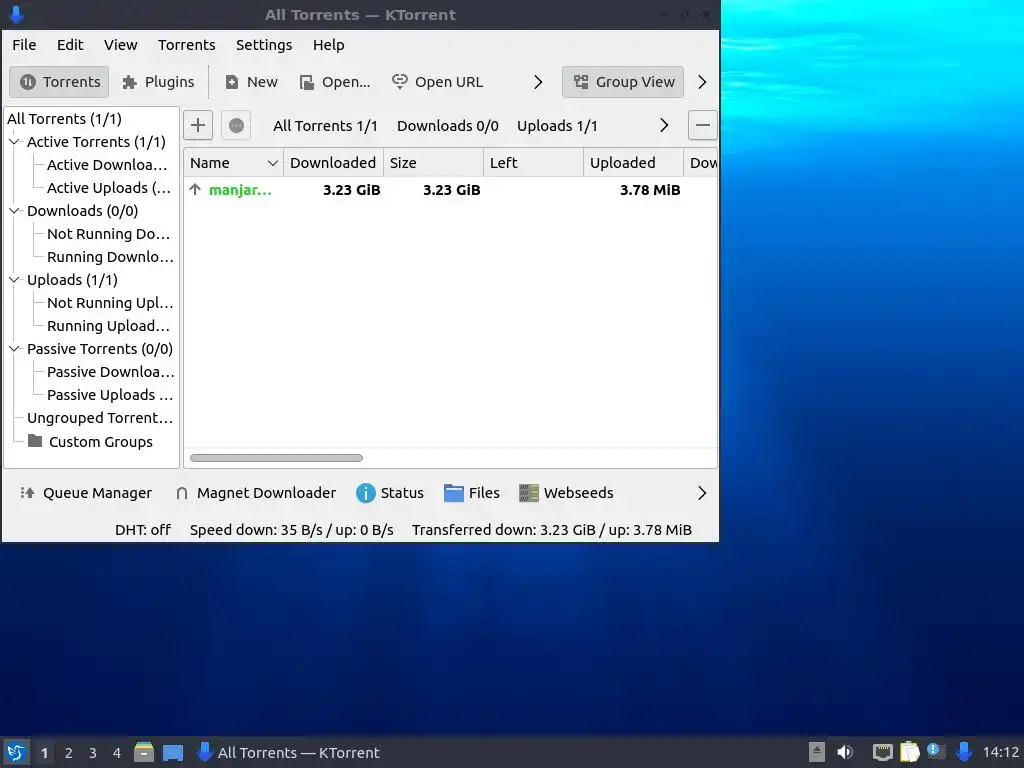
Task: Click show desktop taskbar icon
Action: pyautogui.click(x=172, y=752)
